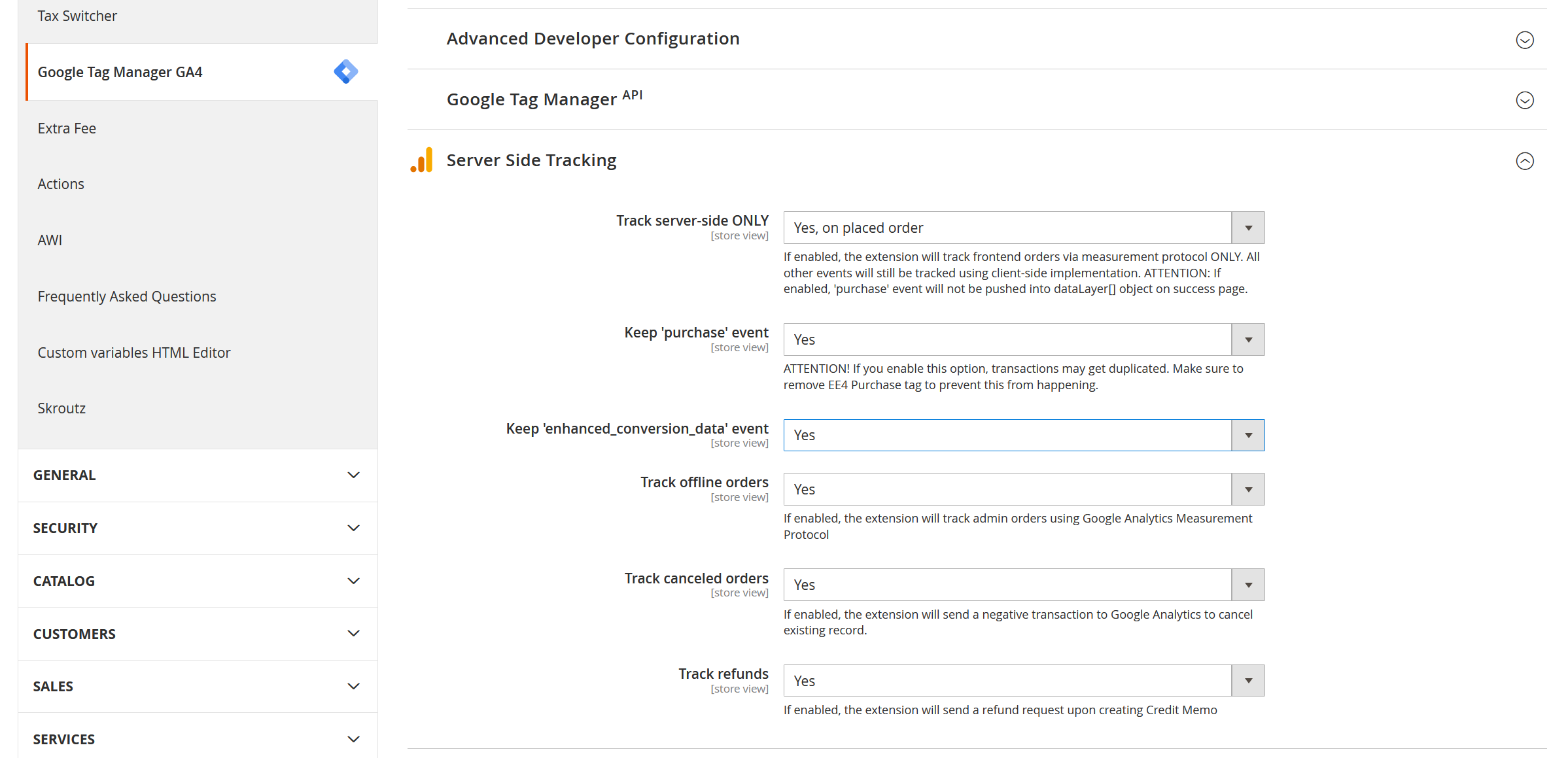Expand the Google Tag Manager API section
Image resolution: width=1568 pixels, height=758 pixels.
point(1524,100)
